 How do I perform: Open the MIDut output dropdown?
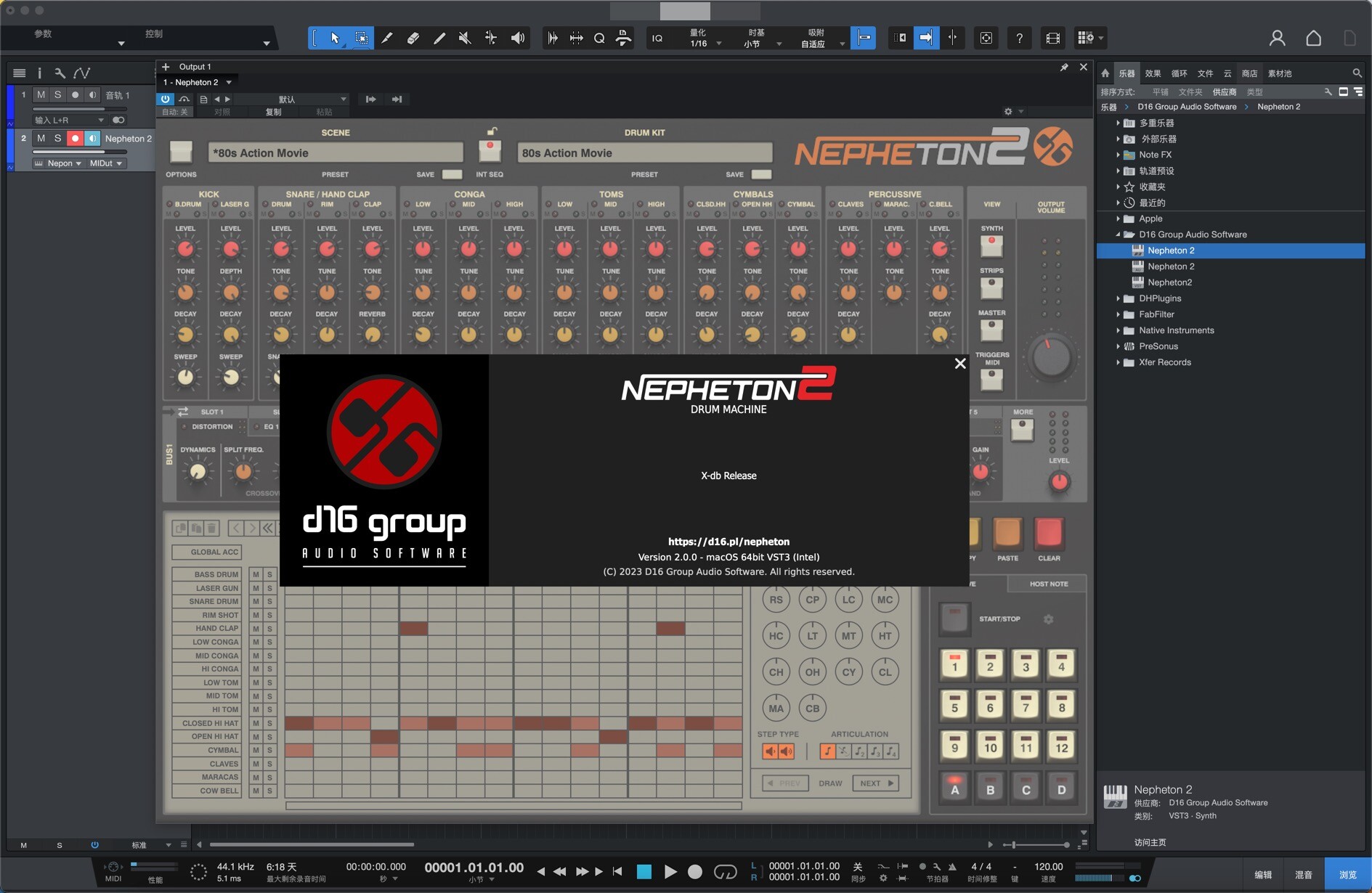click(x=106, y=163)
